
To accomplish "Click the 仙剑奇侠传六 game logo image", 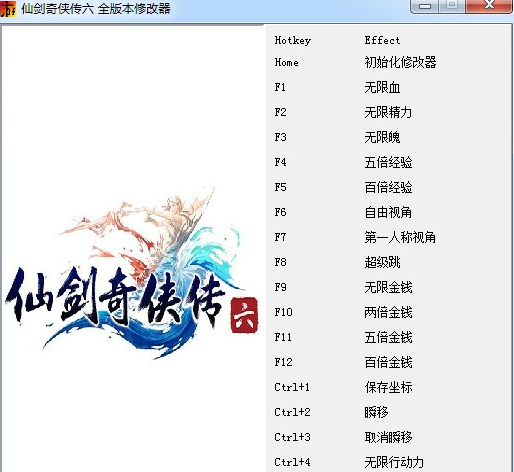I will pyautogui.click(x=131, y=272).
